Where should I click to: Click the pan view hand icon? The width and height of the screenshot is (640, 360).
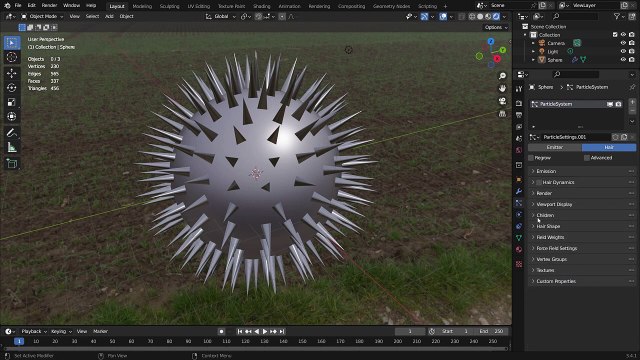tap(502, 88)
